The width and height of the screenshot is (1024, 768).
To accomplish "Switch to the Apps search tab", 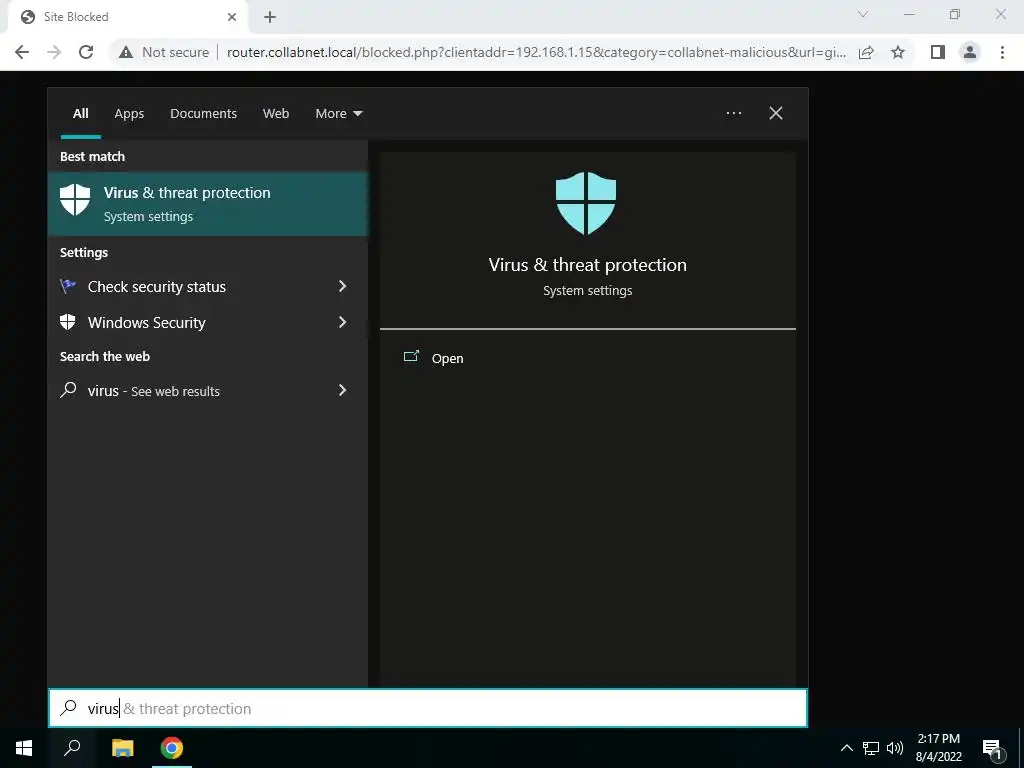I will (129, 114).
